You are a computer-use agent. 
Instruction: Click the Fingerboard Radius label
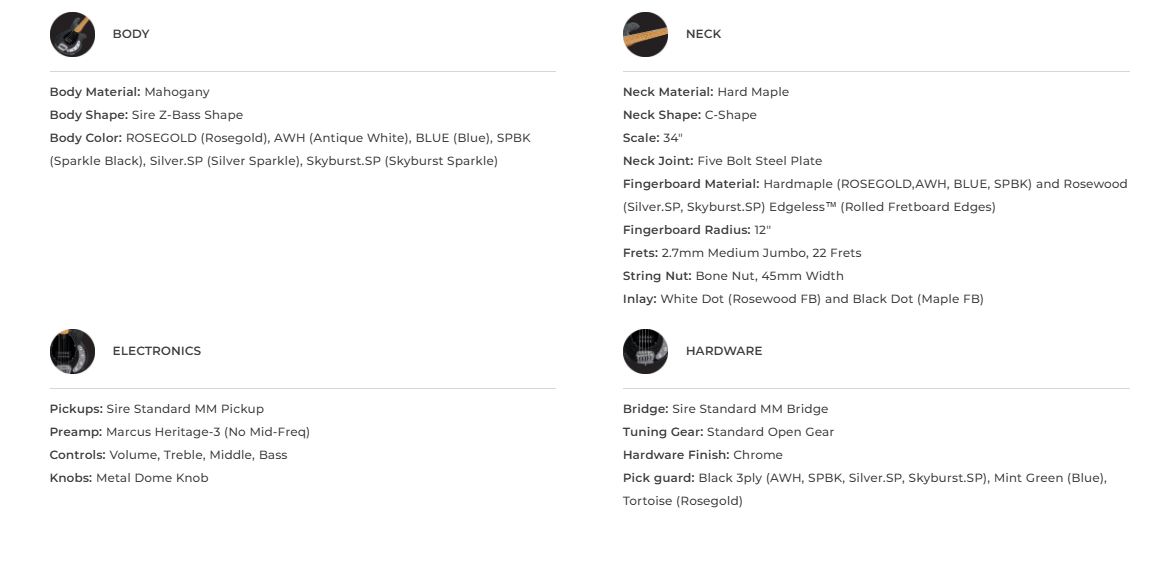tap(686, 230)
